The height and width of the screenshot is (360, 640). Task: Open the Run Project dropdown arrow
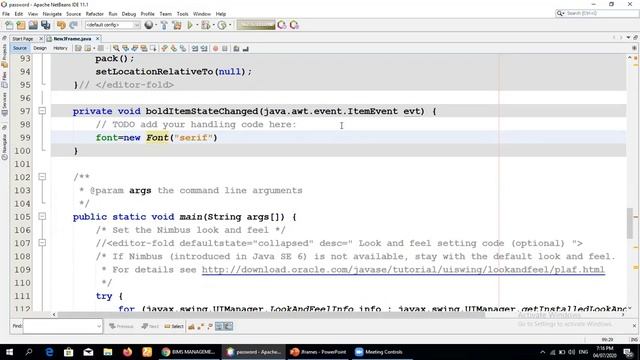pos(197,25)
